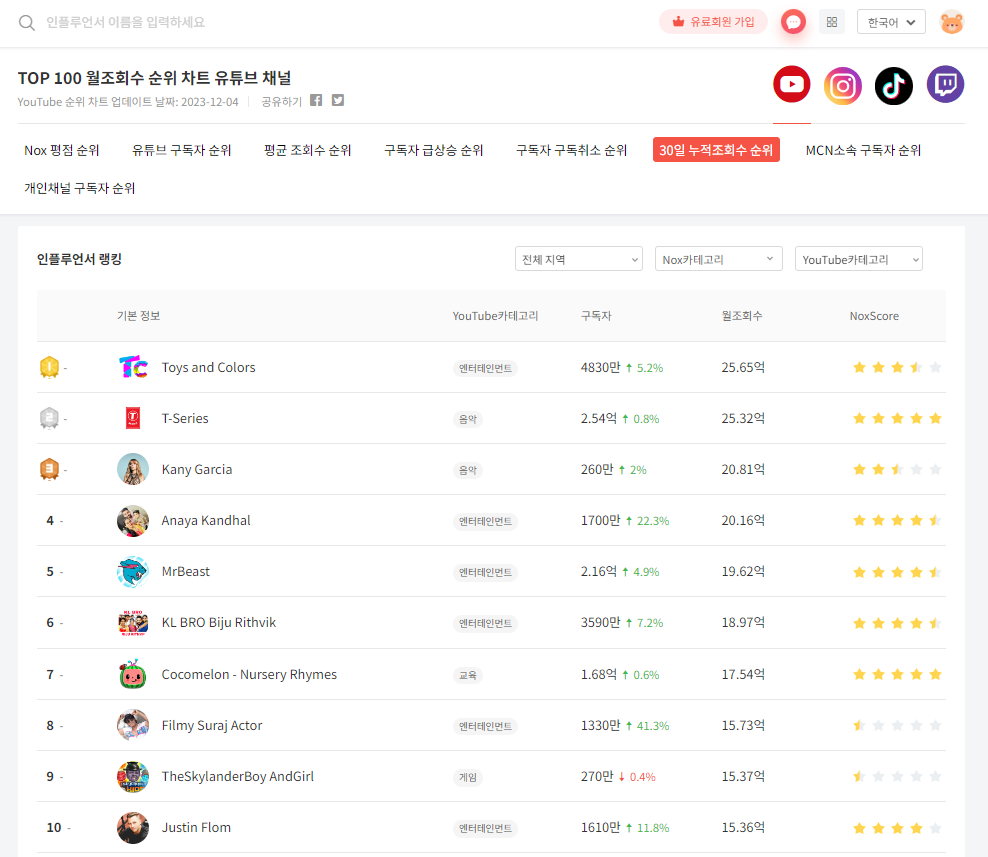This screenshot has height=857, width=988.
Task: Click the search magnifier icon
Action: click(26, 23)
